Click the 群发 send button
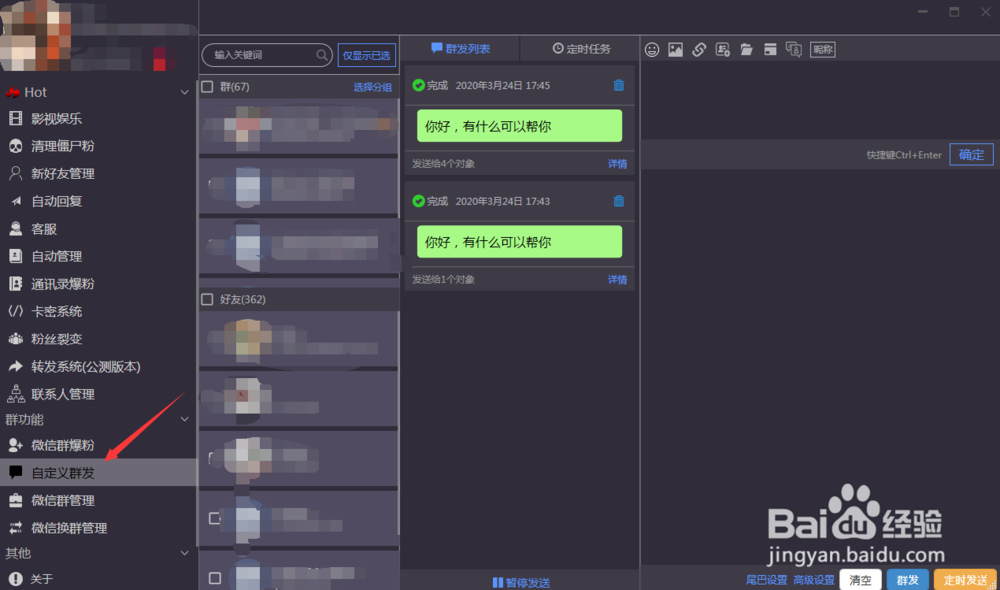The height and width of the screenshot is (590, 1000). point(908,580)
